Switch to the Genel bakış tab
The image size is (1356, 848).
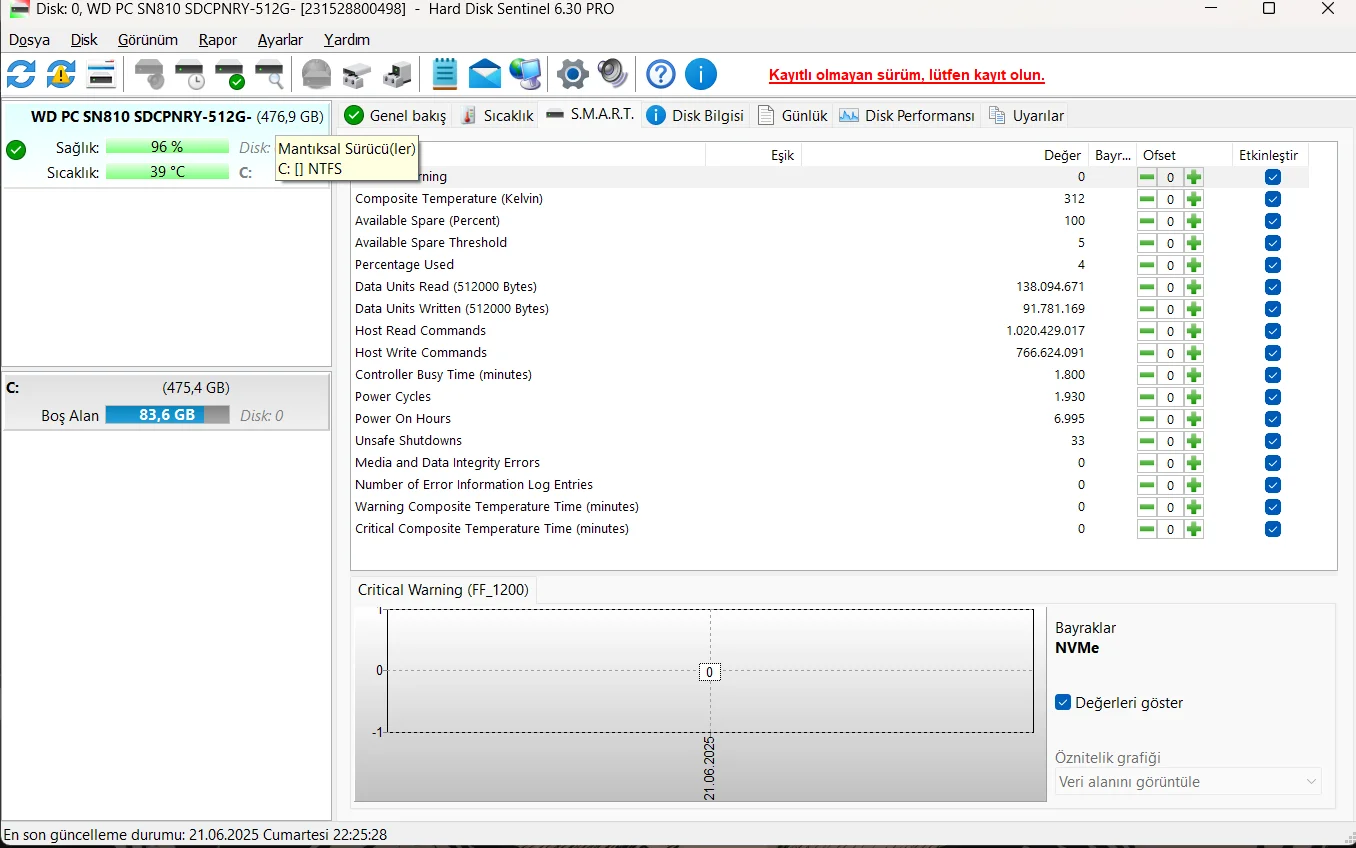click(396, 116)
